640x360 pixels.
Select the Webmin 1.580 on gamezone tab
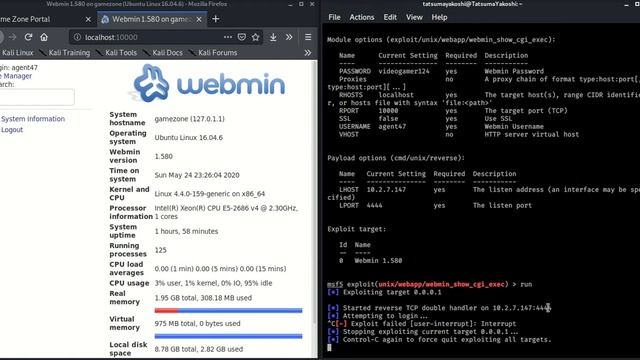[152, 19]
